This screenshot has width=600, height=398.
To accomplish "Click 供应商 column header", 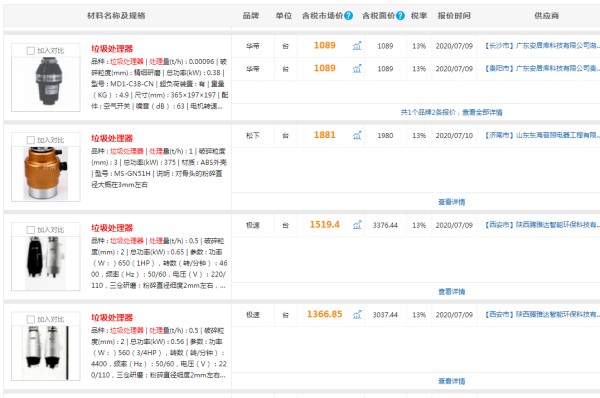I will coord(546,16).
